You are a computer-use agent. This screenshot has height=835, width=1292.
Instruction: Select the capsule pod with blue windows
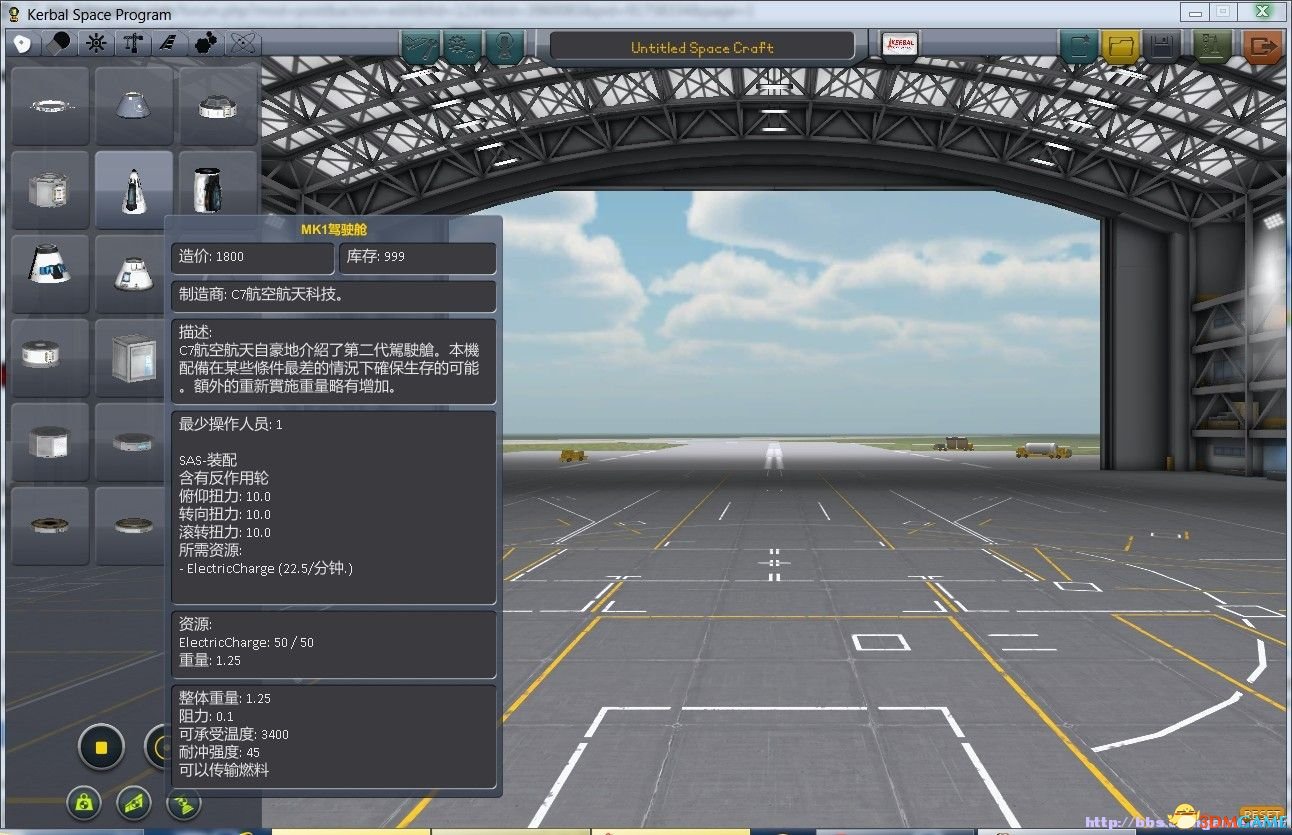[x=50, y=274]
